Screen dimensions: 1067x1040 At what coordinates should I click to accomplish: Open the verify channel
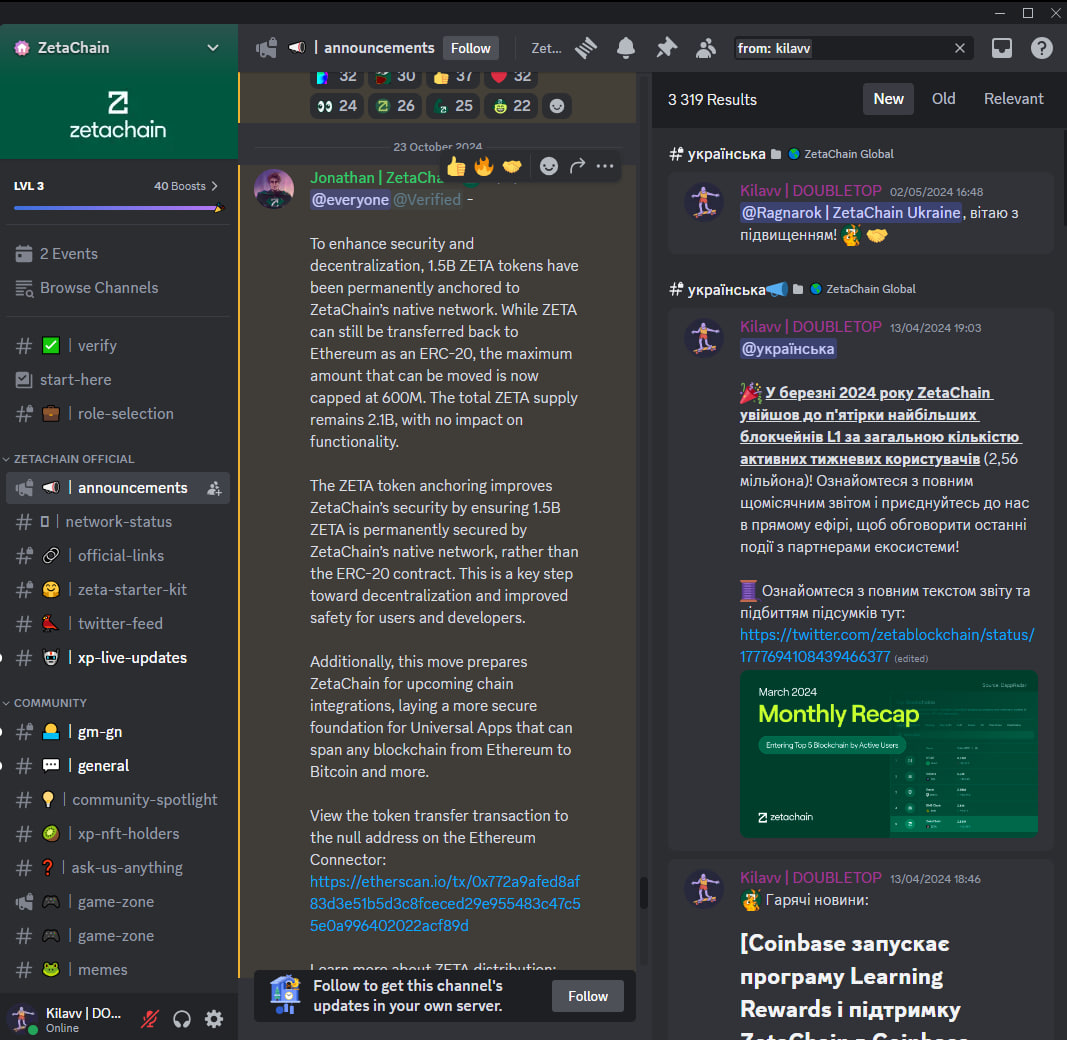pyautogui.click(x=118, y=346)
